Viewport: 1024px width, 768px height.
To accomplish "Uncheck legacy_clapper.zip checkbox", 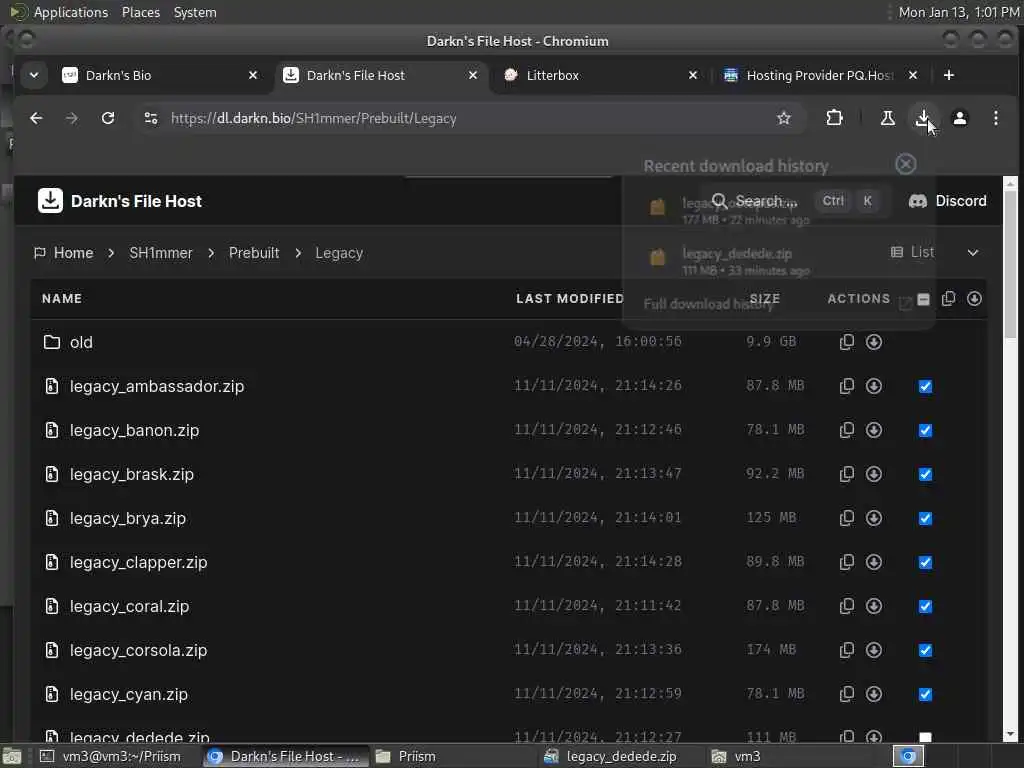I will 925,562.
